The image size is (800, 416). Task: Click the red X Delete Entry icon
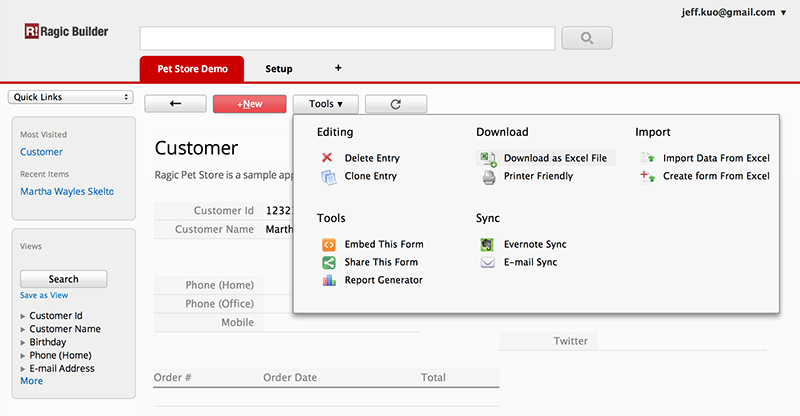click(x=327, y=158)
